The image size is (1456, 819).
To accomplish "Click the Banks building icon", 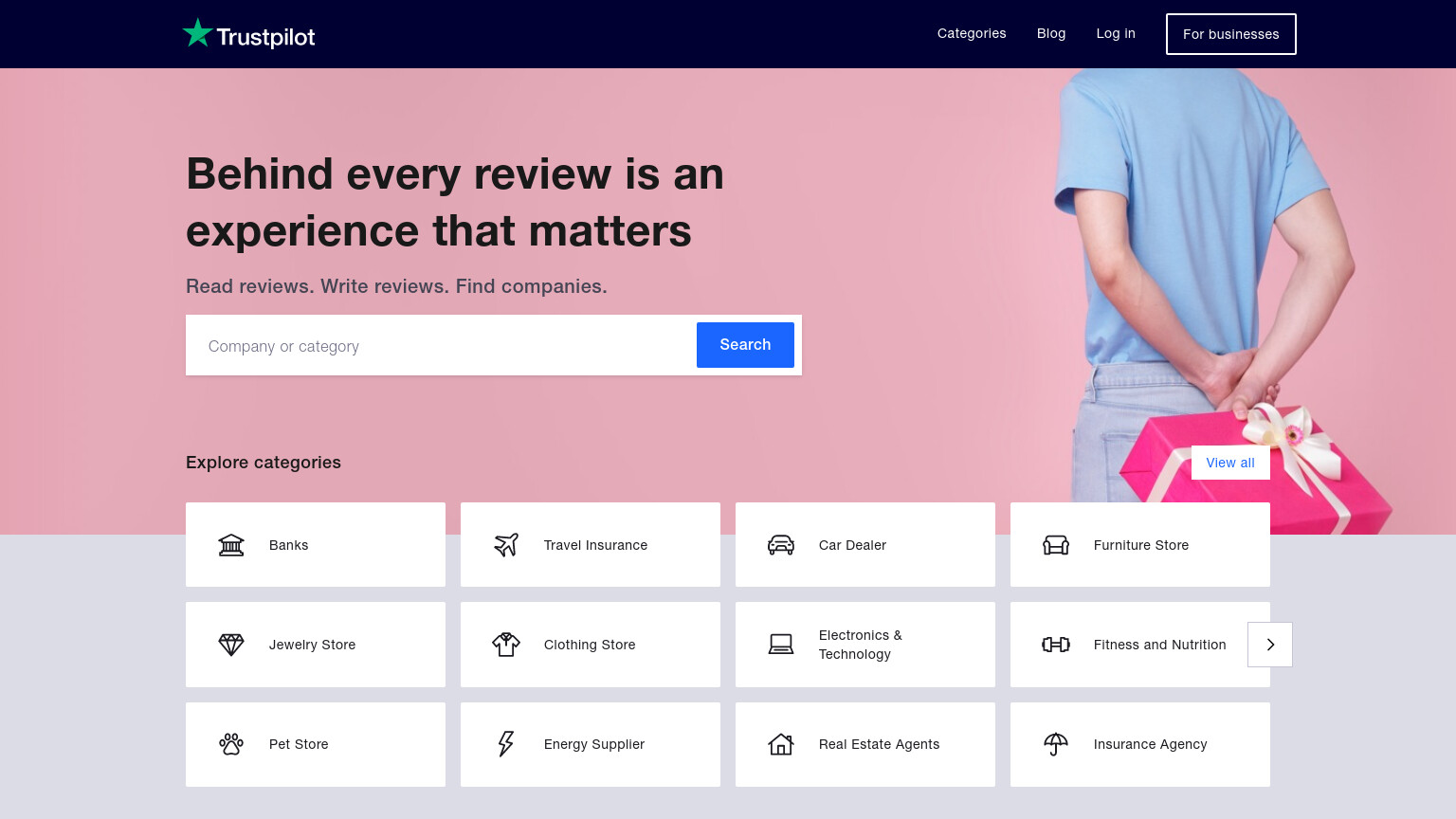I will coord(231,545).
